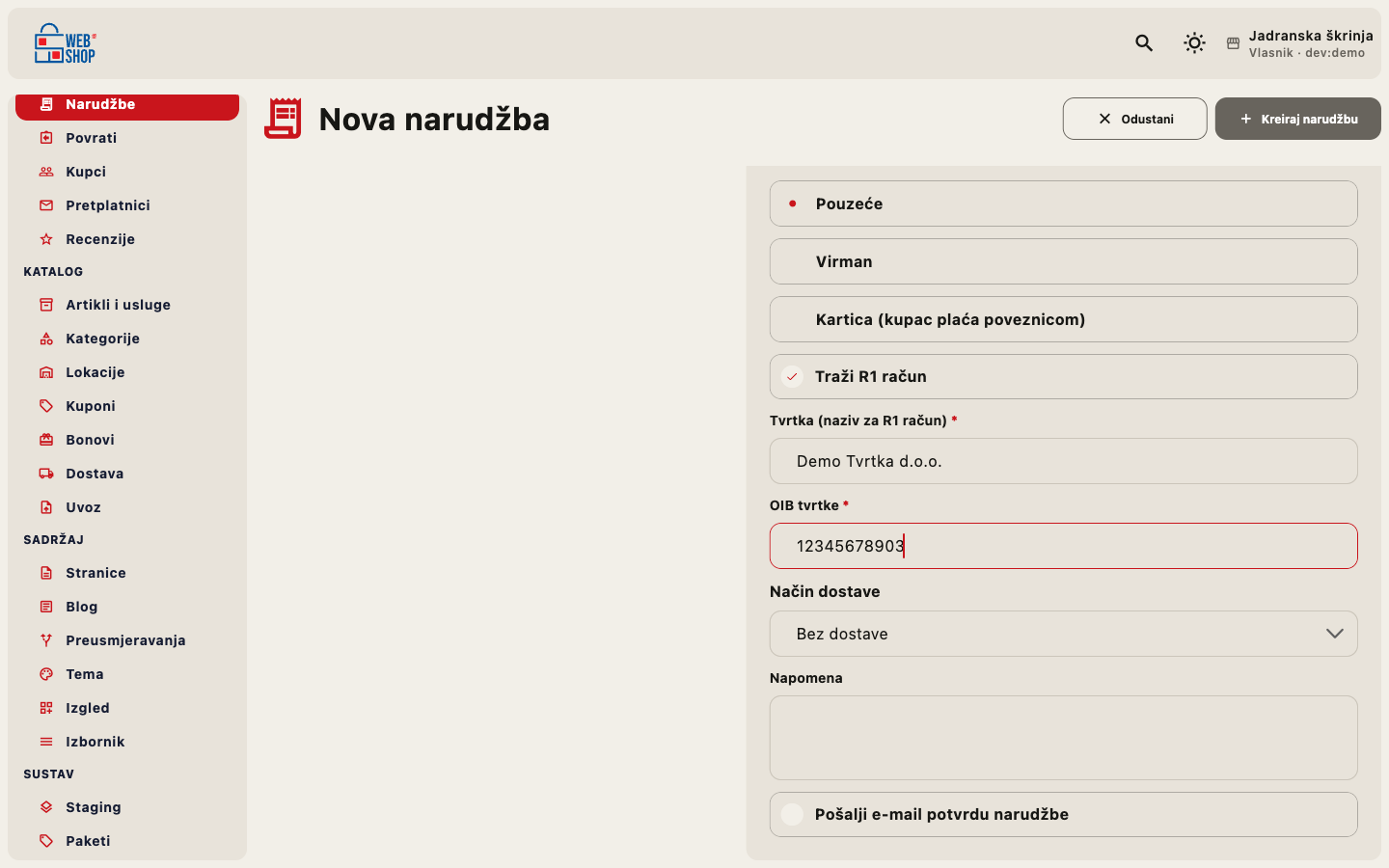Click the Web Shop logo
The image size is (1389, 868).
pos(66,43)
